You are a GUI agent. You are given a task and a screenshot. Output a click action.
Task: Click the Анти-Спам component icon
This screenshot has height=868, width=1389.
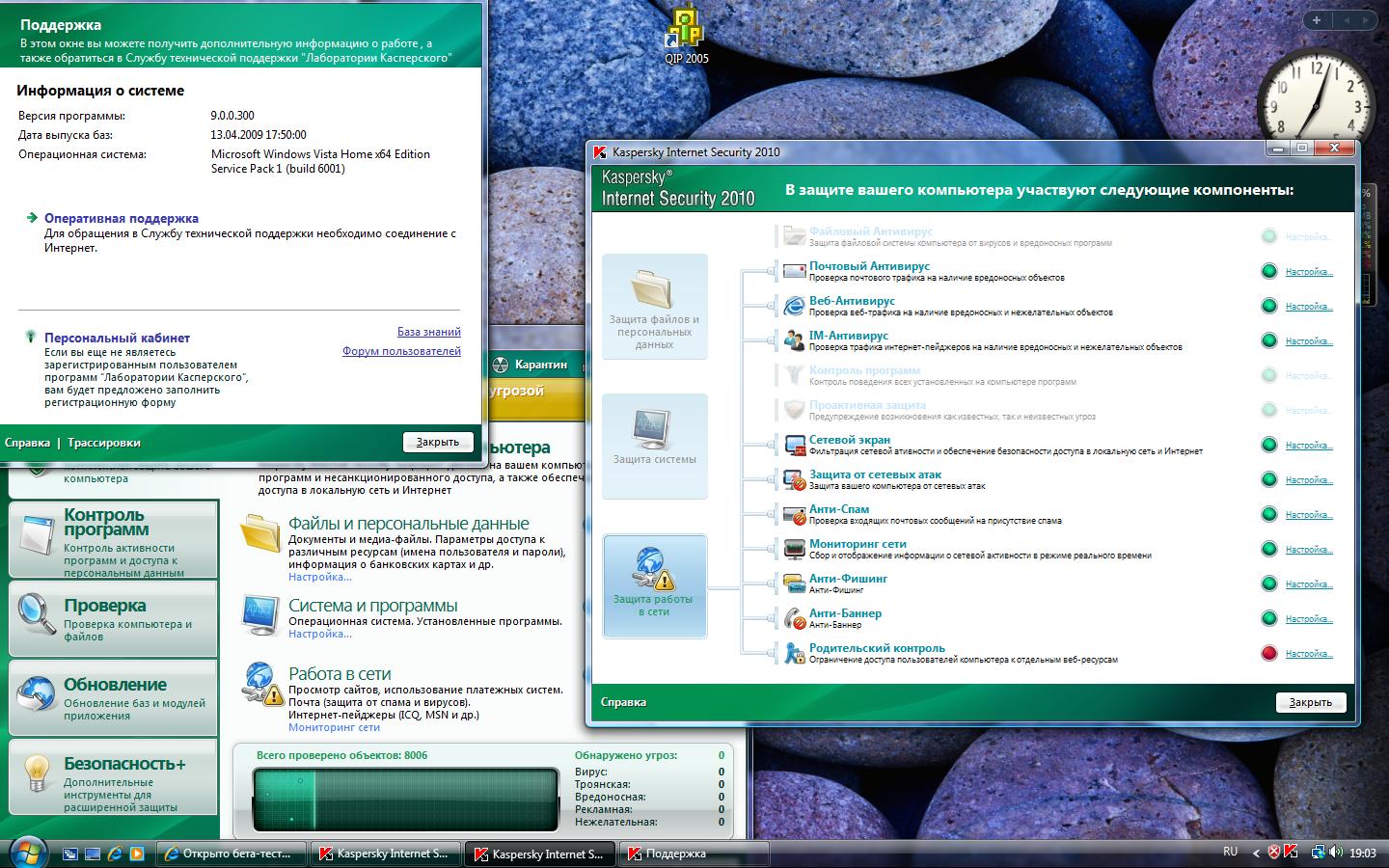click(794, 514)
